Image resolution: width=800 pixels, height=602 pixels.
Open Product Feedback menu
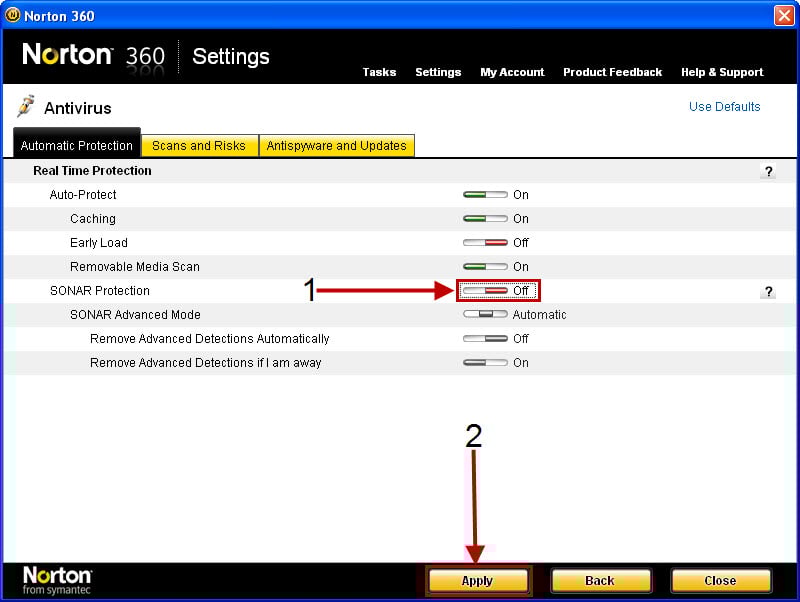(x=612, y=72)
